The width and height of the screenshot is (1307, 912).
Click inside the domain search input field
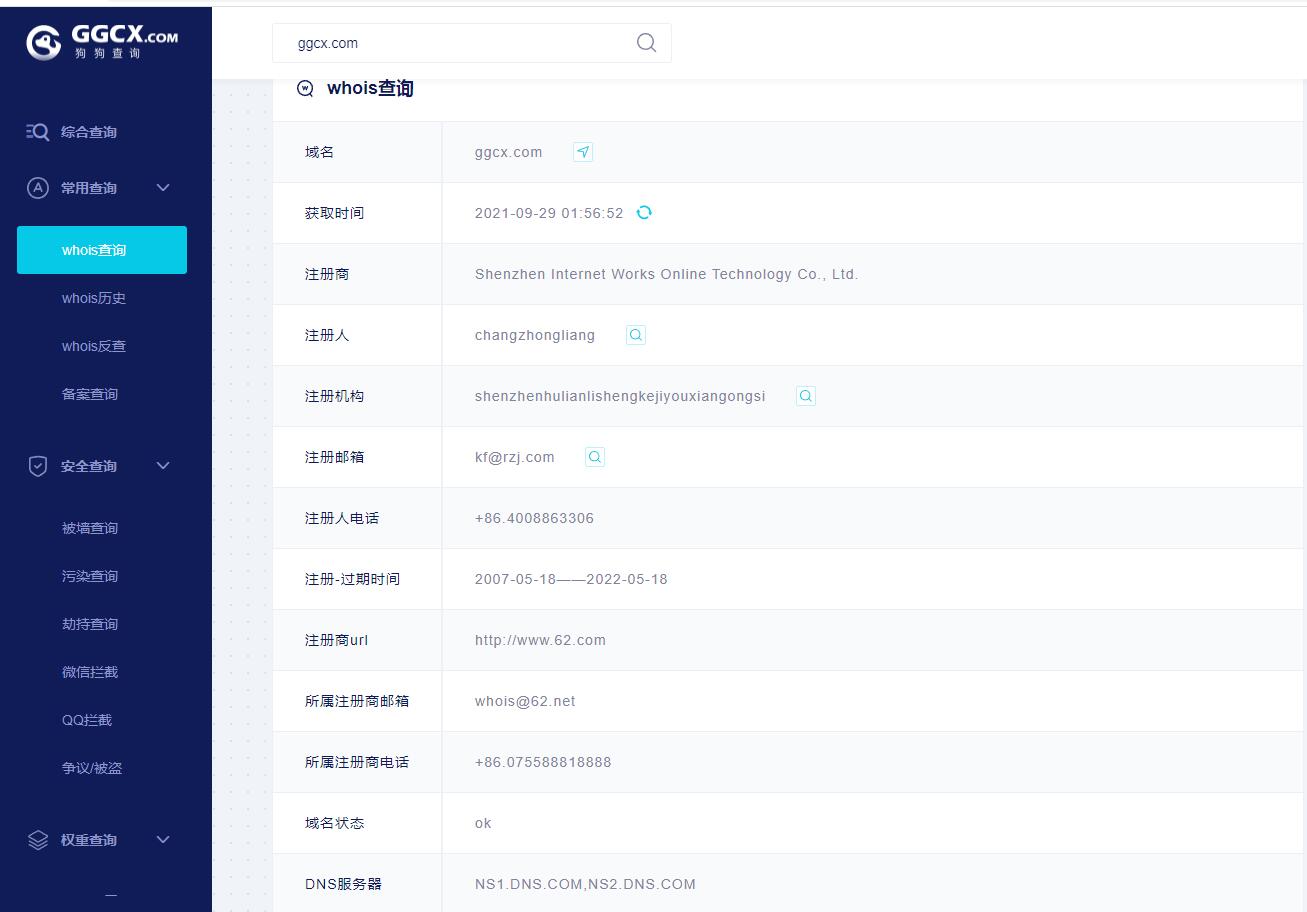coord(450,43)
